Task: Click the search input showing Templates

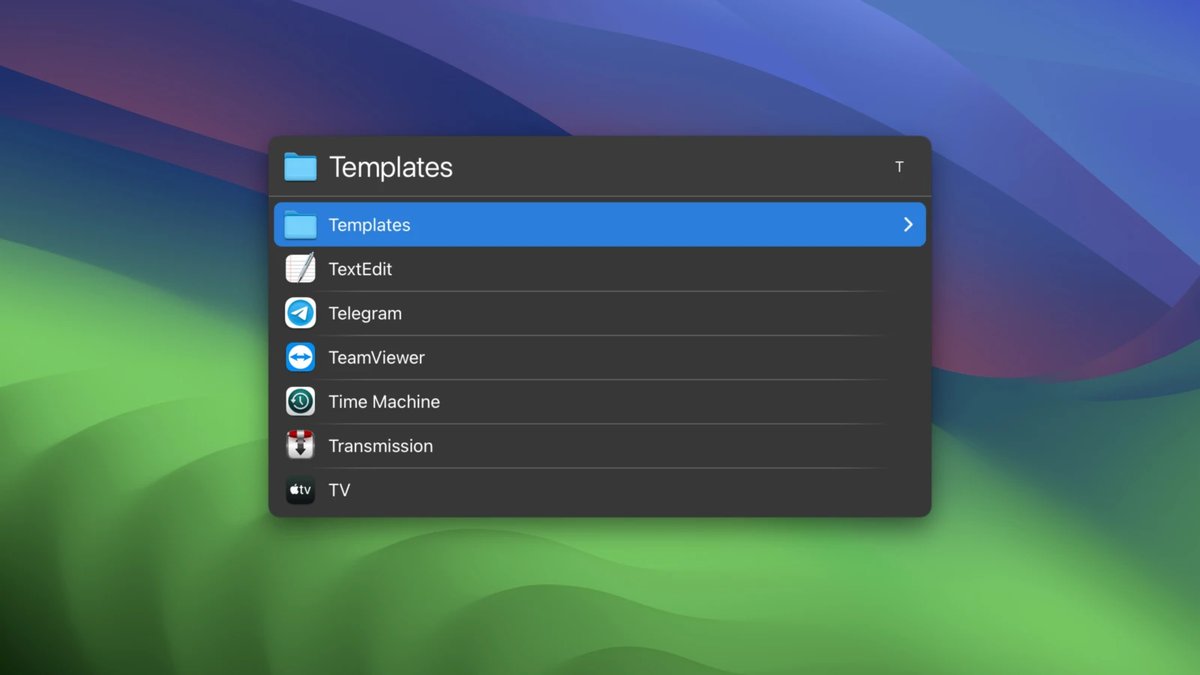Action: pyautogui.click(x=500, y=166)
